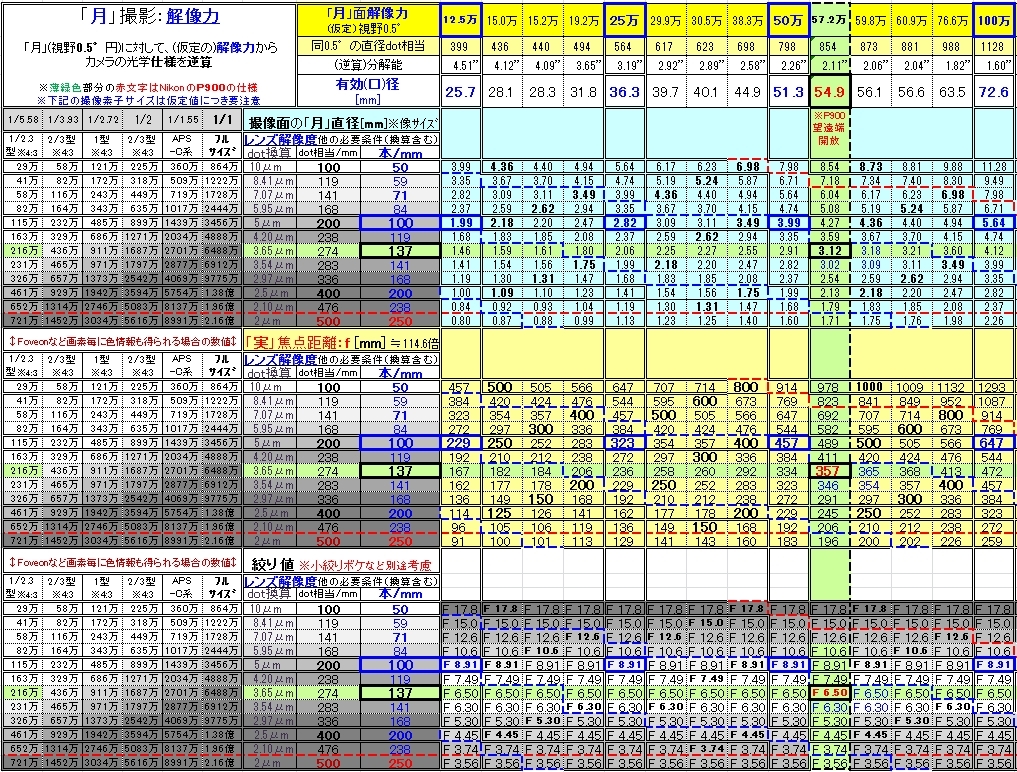Viewport: 1017px width, 772px height.
Task: Select the red 357 focal length cell
Action: point(829,470)
